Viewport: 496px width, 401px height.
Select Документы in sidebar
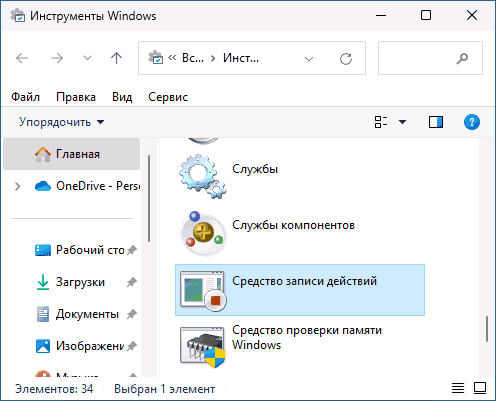71,314
